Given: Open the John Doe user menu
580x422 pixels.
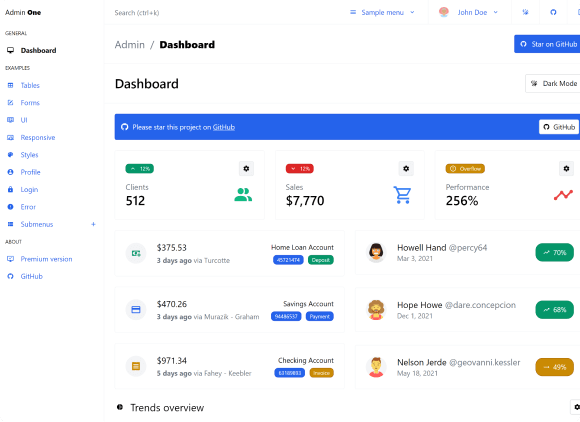Looking at the screenshot, I should tap(469, 13).
